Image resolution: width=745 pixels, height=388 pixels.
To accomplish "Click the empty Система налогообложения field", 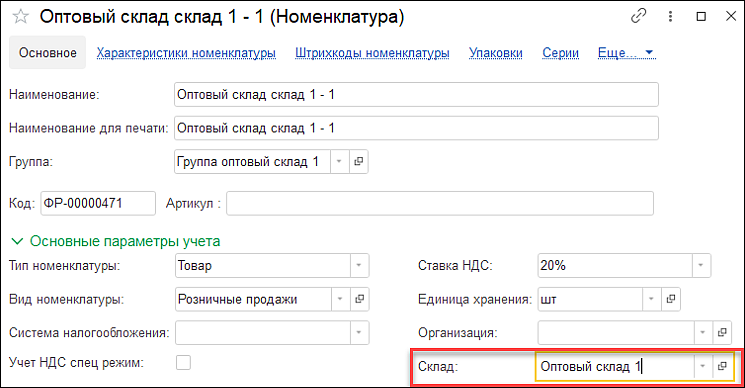I will (x=263, y=332).
